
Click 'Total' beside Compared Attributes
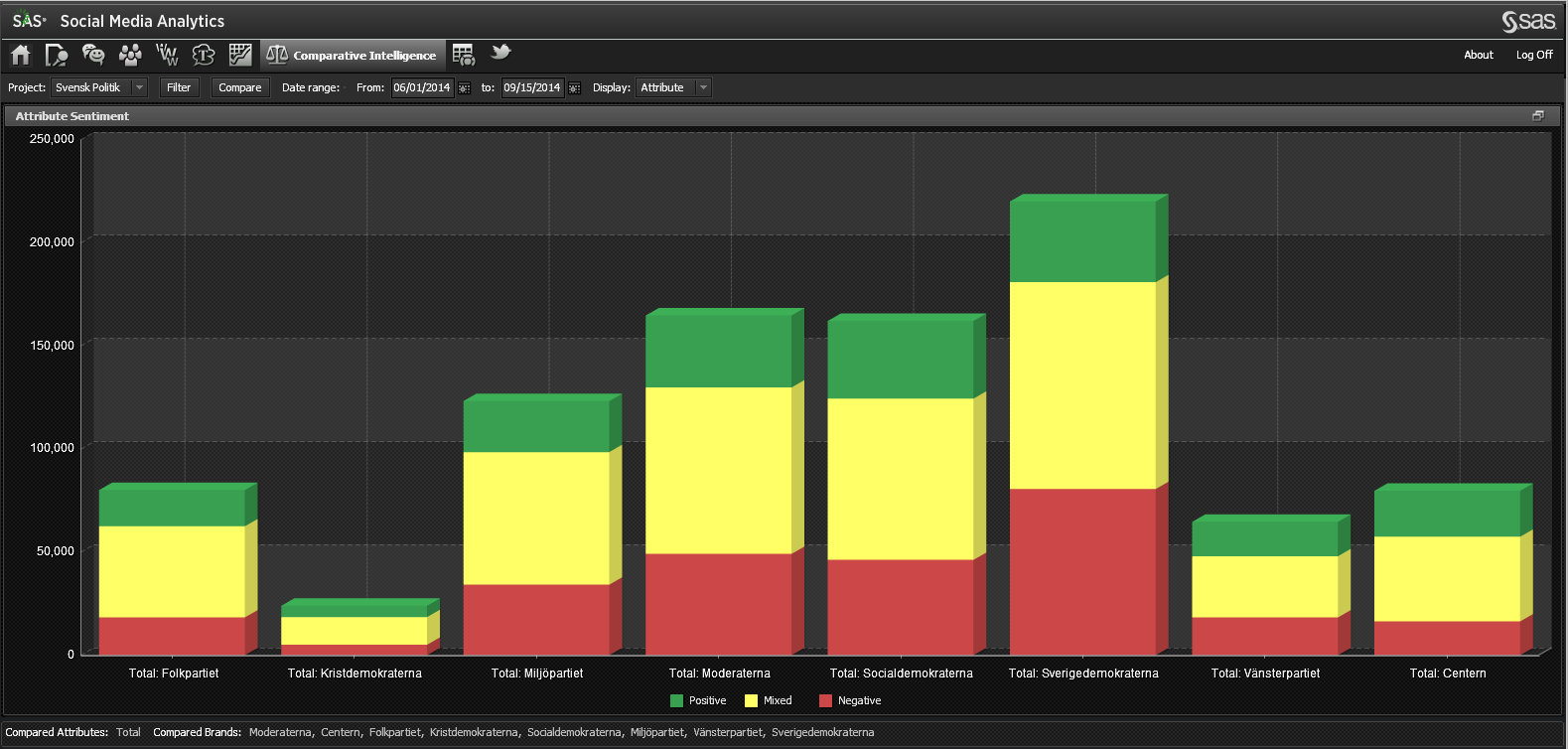128,732
